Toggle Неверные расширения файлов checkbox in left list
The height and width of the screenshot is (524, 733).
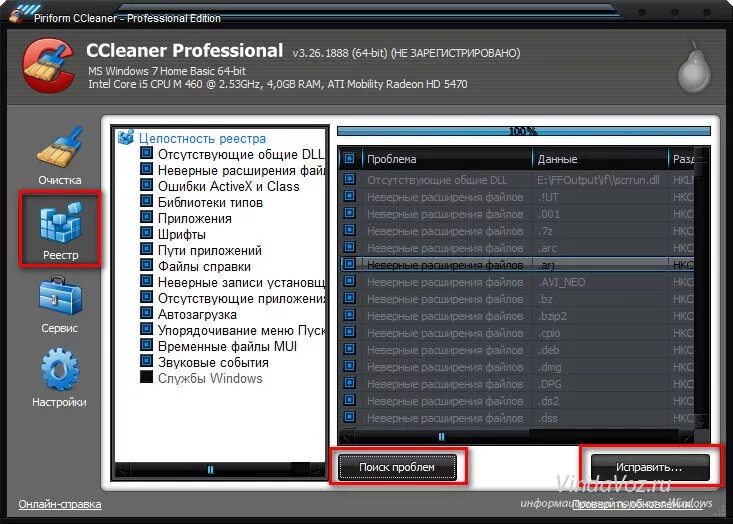pos(146,169)
